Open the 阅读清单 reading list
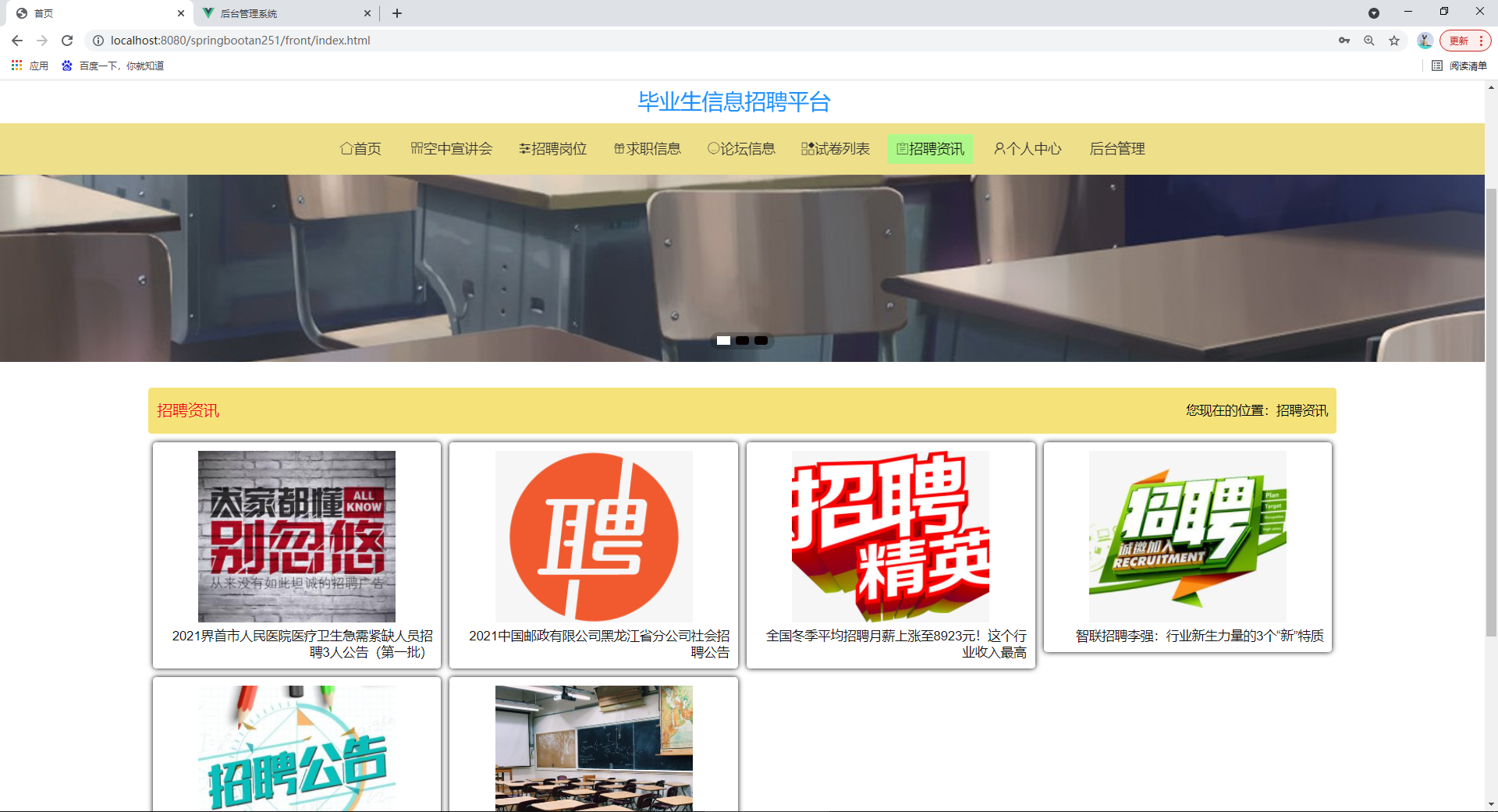The width and height of the screenshot is (1498, 812). tap(1460, 66)
